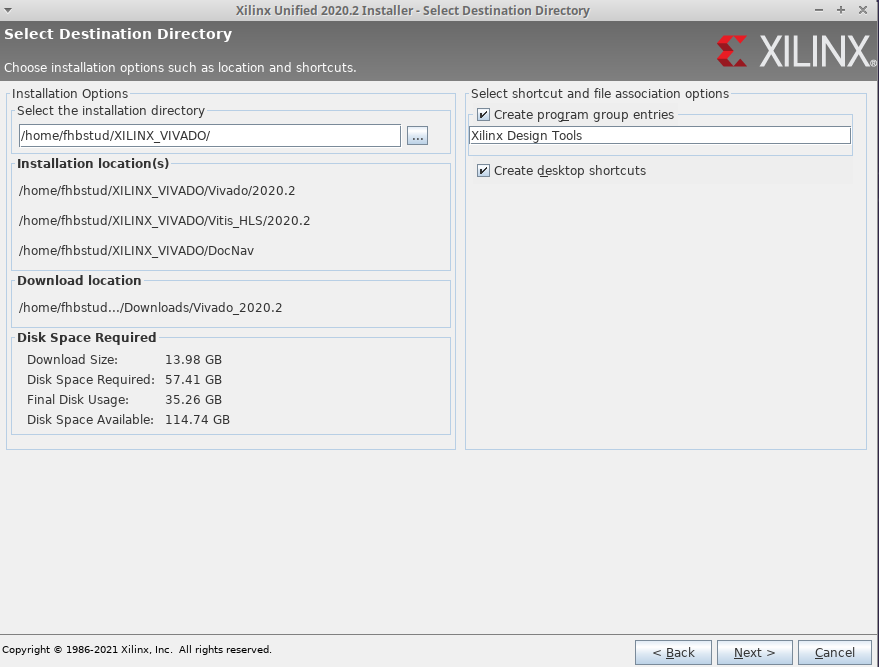Click the Downloads/Vivado_2020.2 download location
The height and width of the screenshot is (667, 879).
(x=150, y=308)
